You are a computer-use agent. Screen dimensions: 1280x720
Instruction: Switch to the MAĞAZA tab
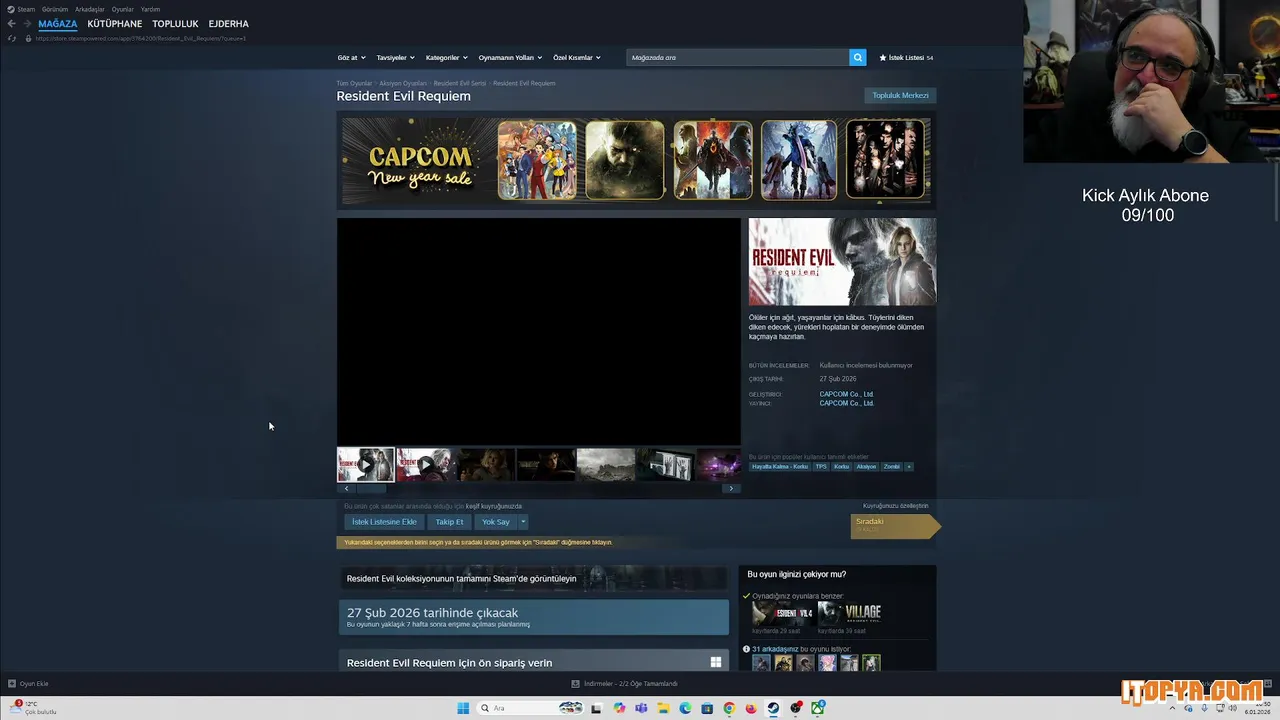click(x=58, y=24)
